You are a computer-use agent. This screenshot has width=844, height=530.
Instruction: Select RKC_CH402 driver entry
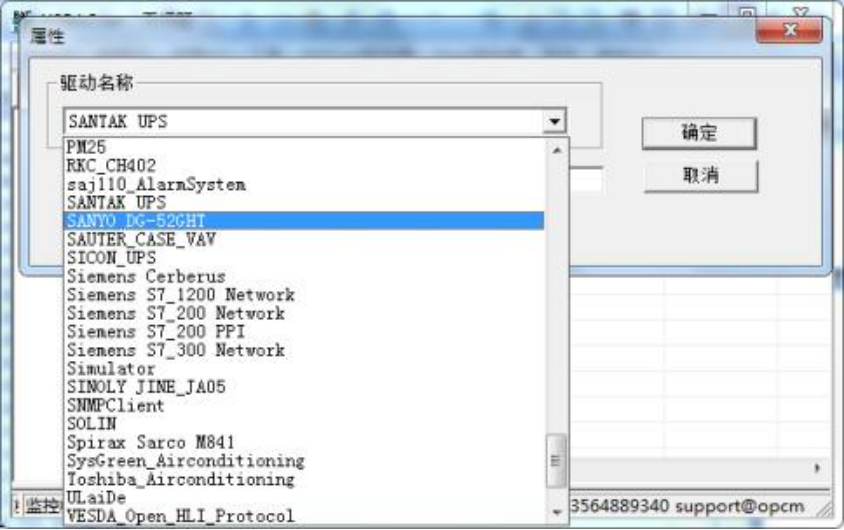point(304,165)
